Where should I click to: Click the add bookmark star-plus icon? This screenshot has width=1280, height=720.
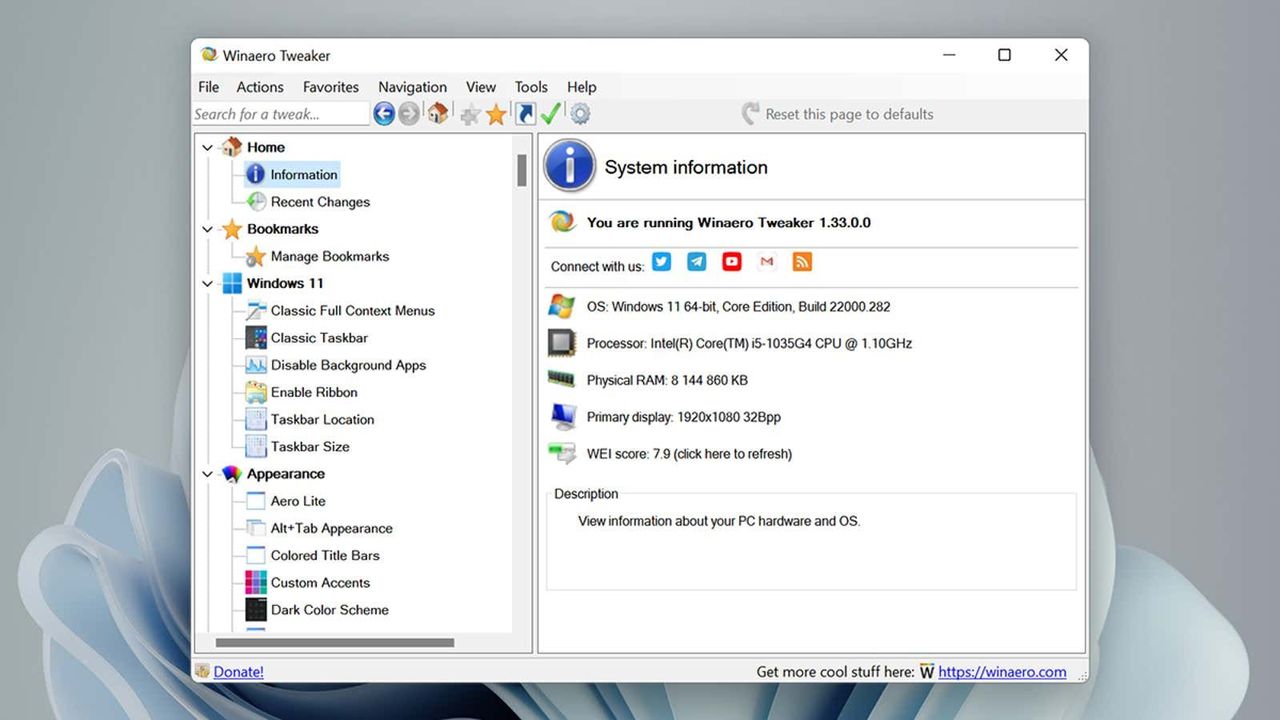tap(470, 115)
